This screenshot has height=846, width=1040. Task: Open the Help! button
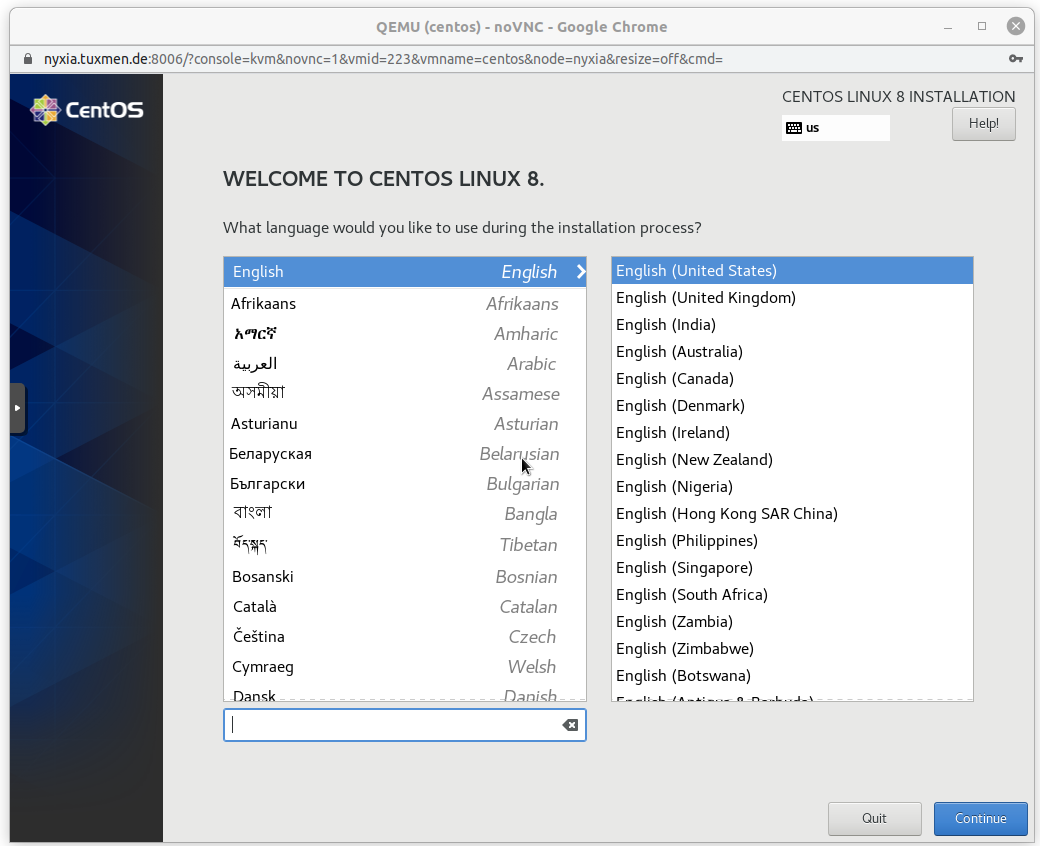coord(983,124)
